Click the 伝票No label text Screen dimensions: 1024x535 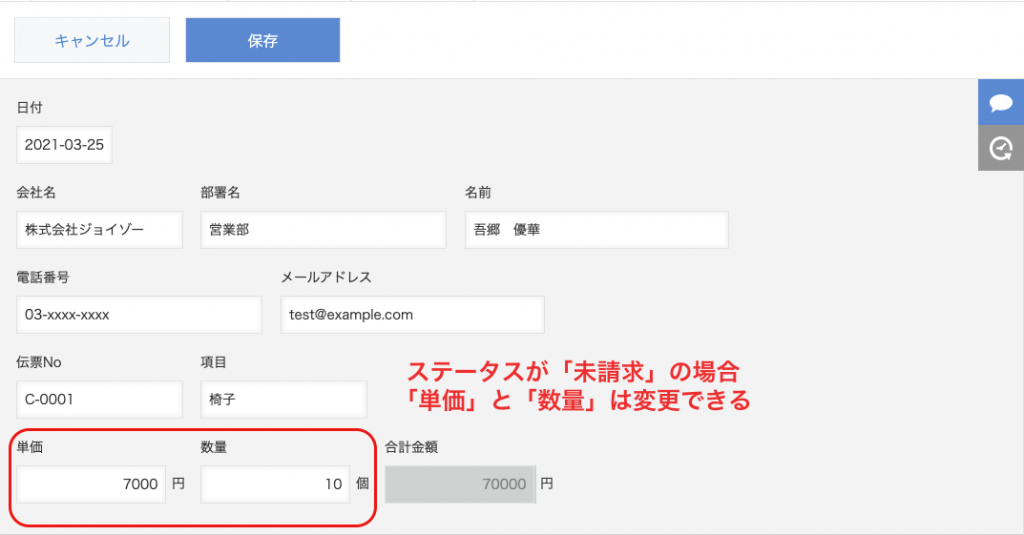tap(39, 363)
